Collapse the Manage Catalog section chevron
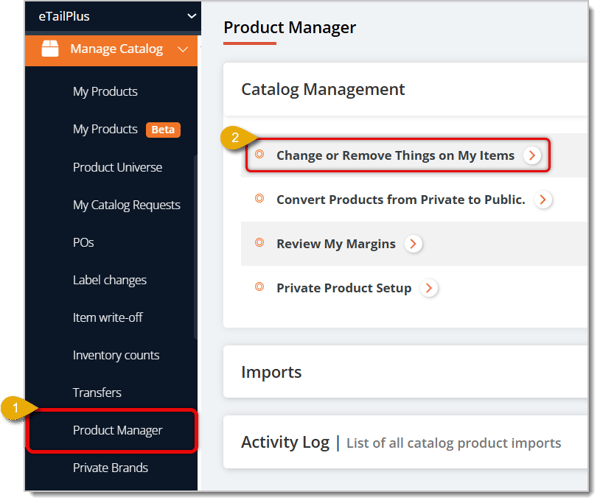This screenshot has height=503, width=600. pos(183,49)
